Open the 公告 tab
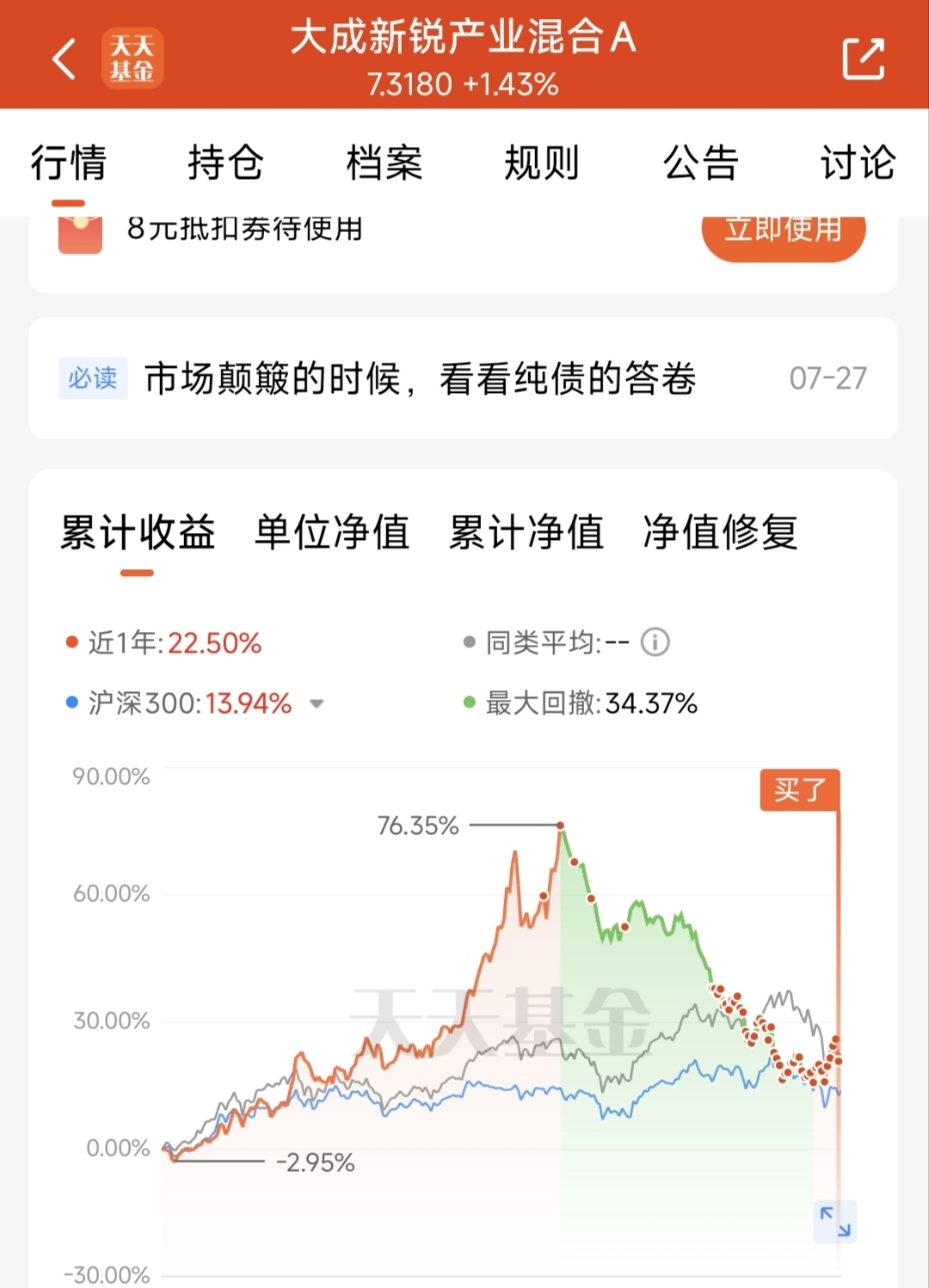 700,163
